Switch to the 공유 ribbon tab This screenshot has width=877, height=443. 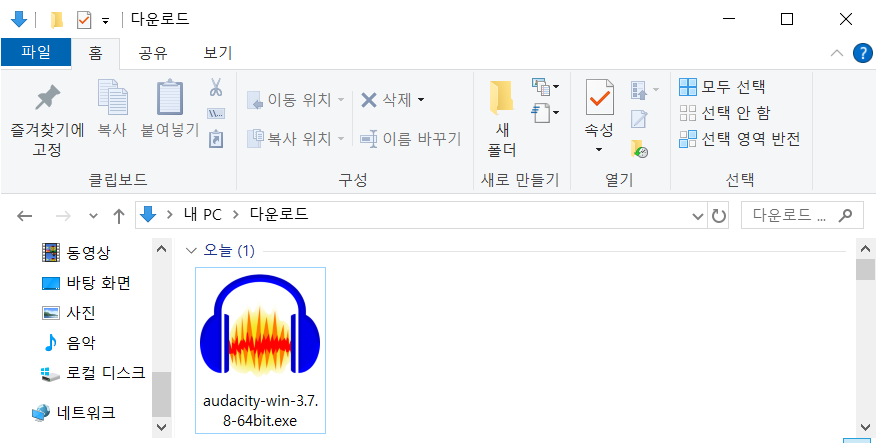click(x=153, y=53)
